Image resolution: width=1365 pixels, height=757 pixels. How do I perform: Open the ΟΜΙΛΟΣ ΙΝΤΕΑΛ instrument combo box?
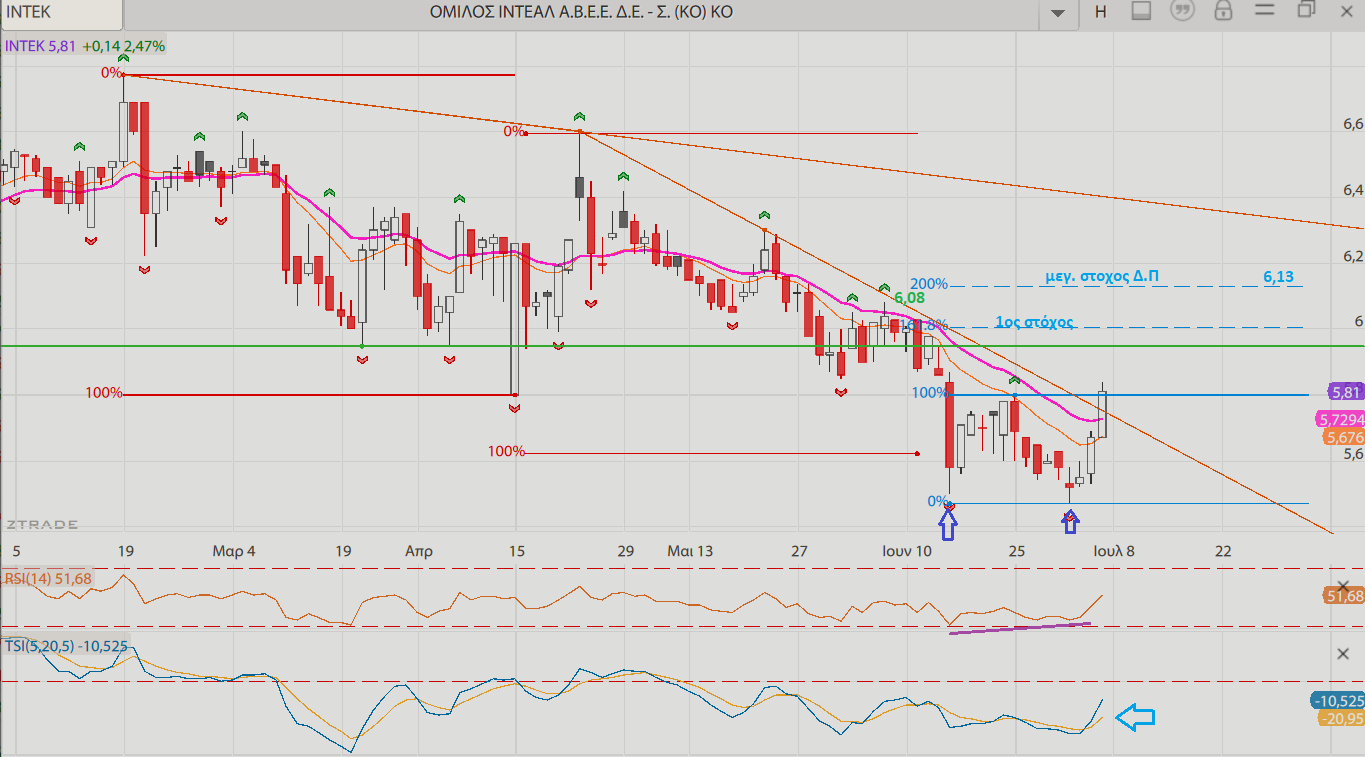click(x=600, y=13)
